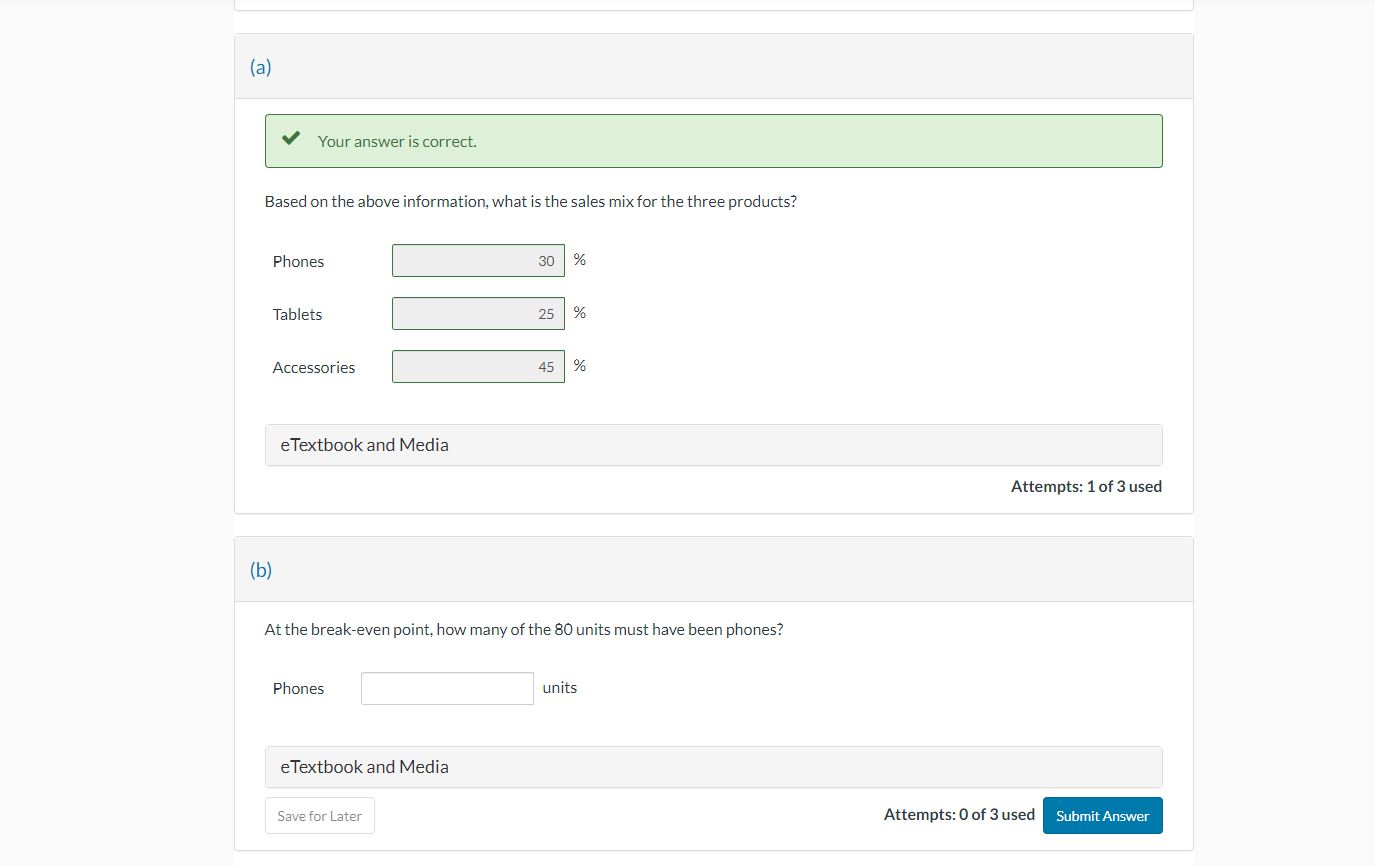The width and height of the screenshot is (1375, 866).
Task: Expand eTextbook and Media in part (a)
Action: (713, 445)
